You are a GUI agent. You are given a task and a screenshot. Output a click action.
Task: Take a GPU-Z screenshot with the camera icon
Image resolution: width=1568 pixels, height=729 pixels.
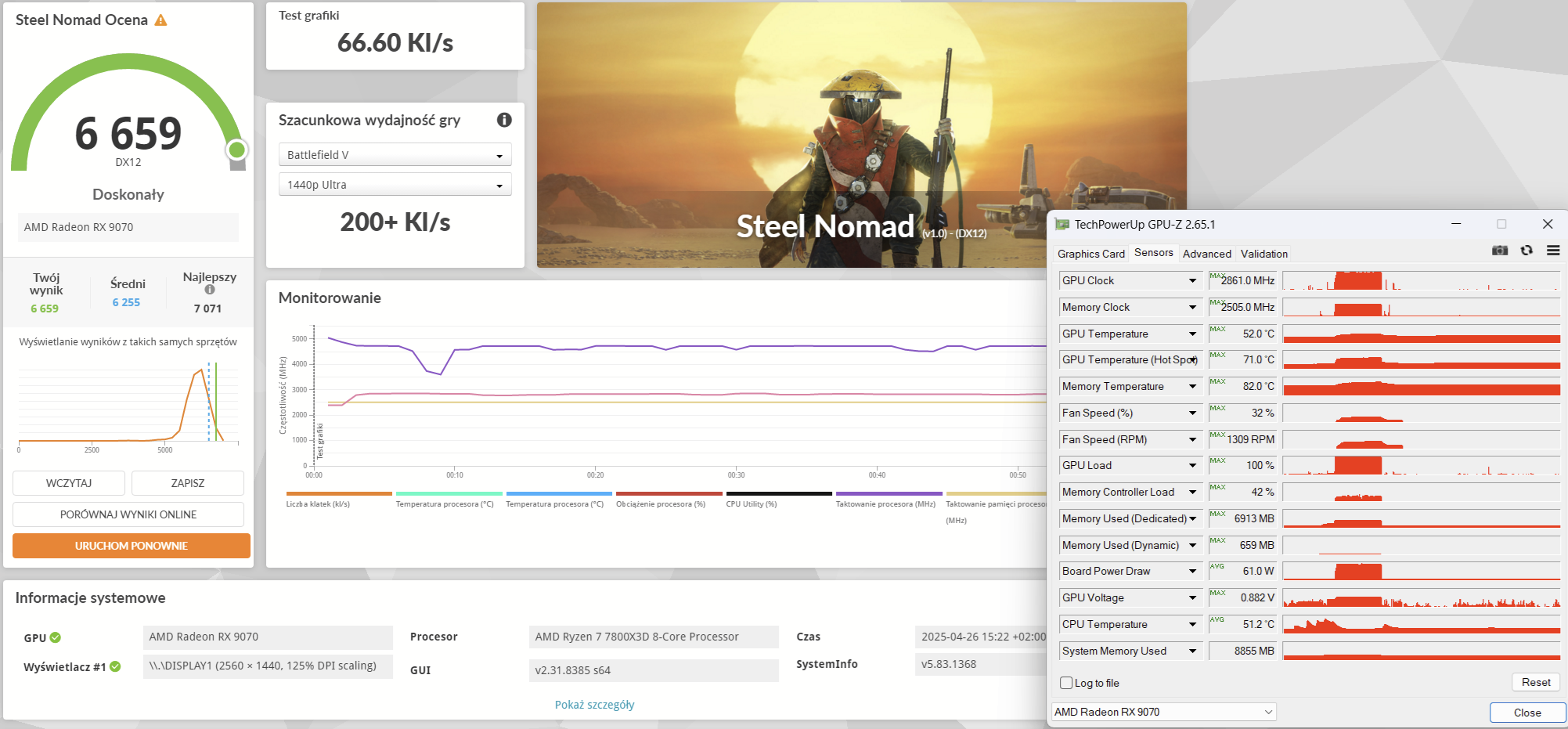[x=1499, y=251]
